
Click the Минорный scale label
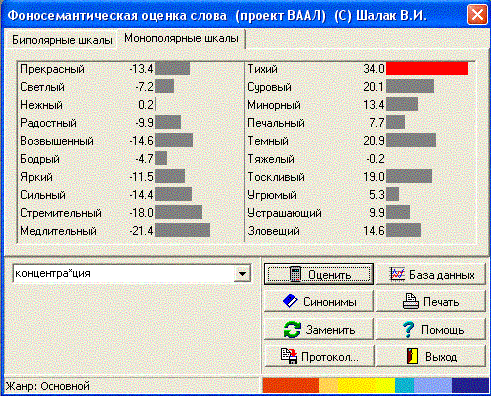point(274,105)
